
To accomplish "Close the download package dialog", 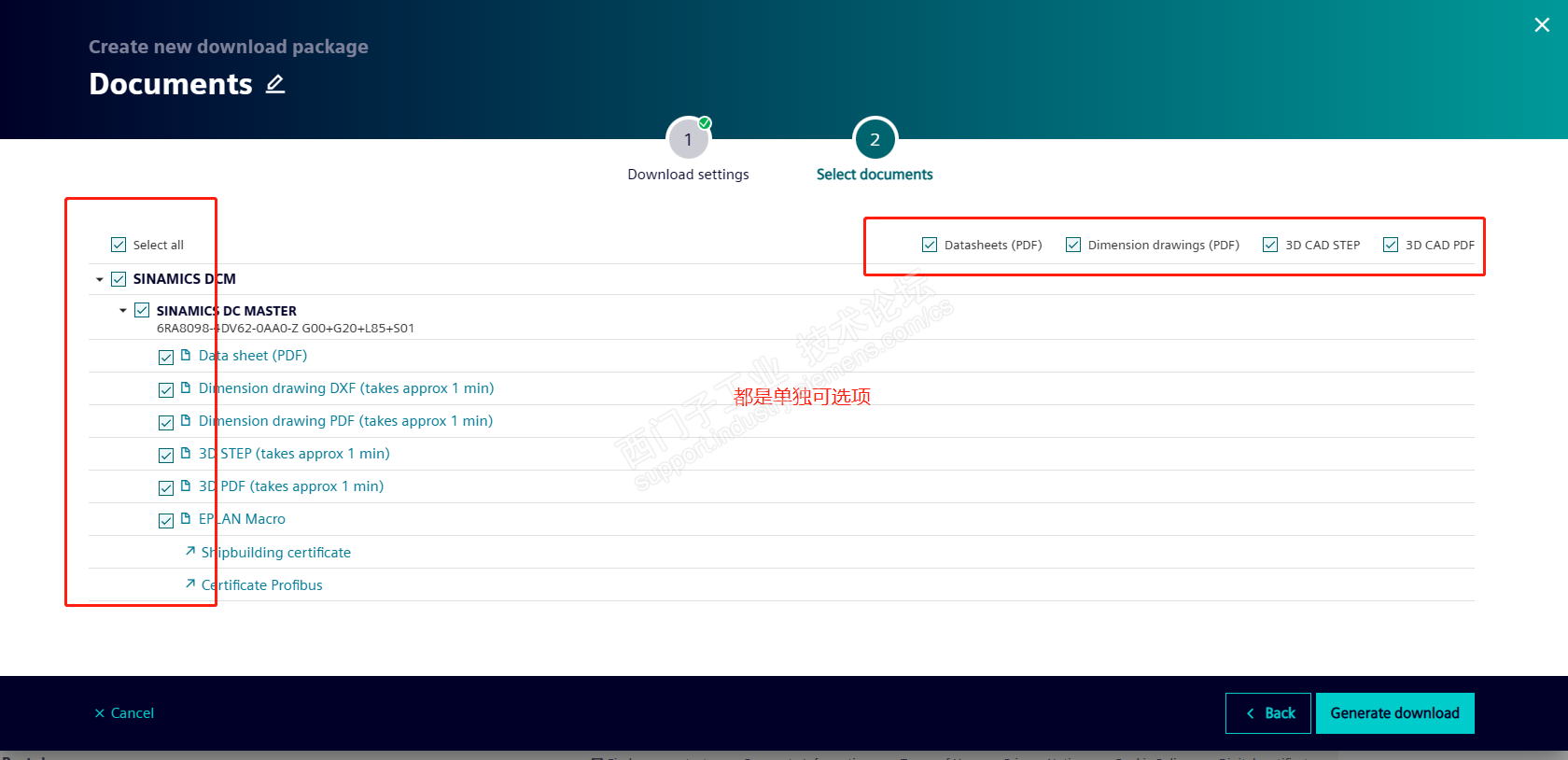I will click(x=1542, y=25).
